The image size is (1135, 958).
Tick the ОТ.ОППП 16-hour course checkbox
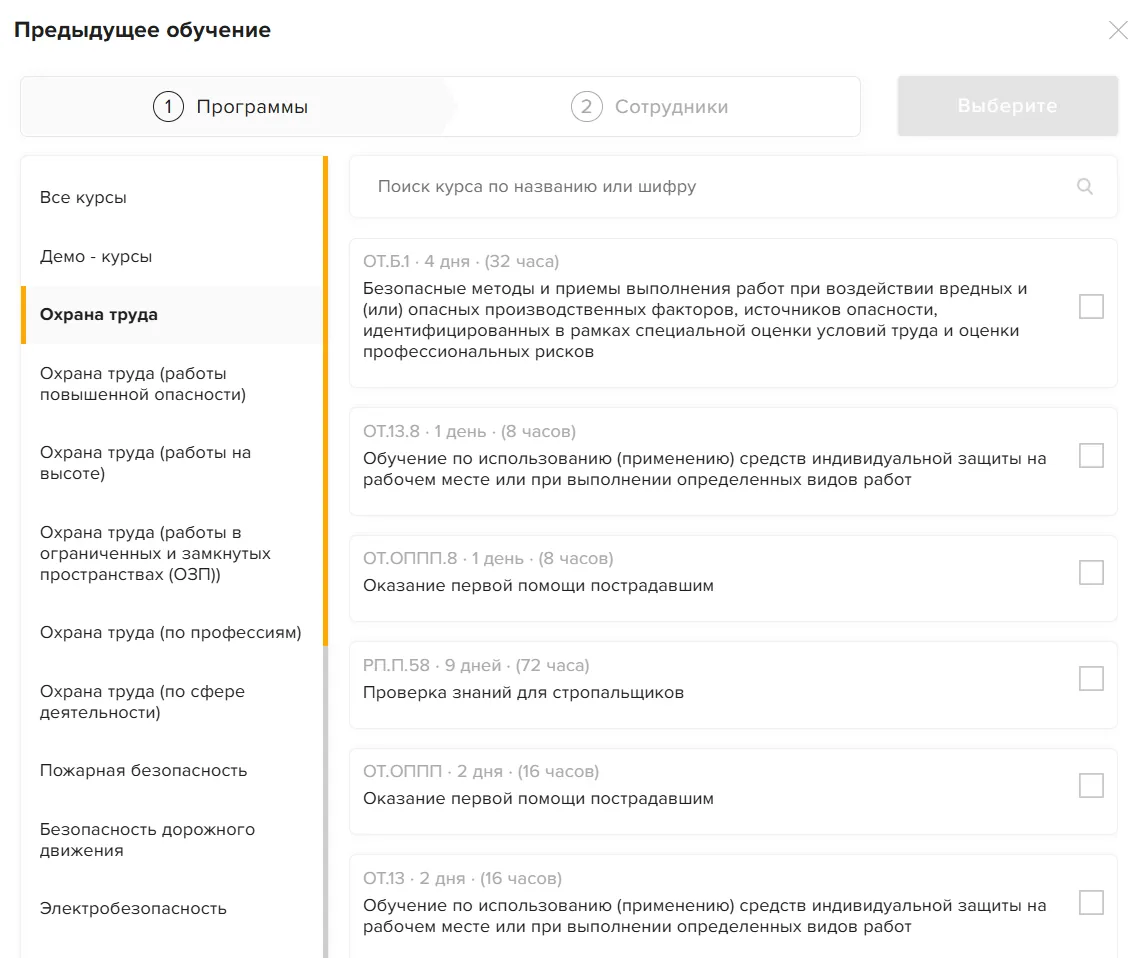click(1091, 785)
